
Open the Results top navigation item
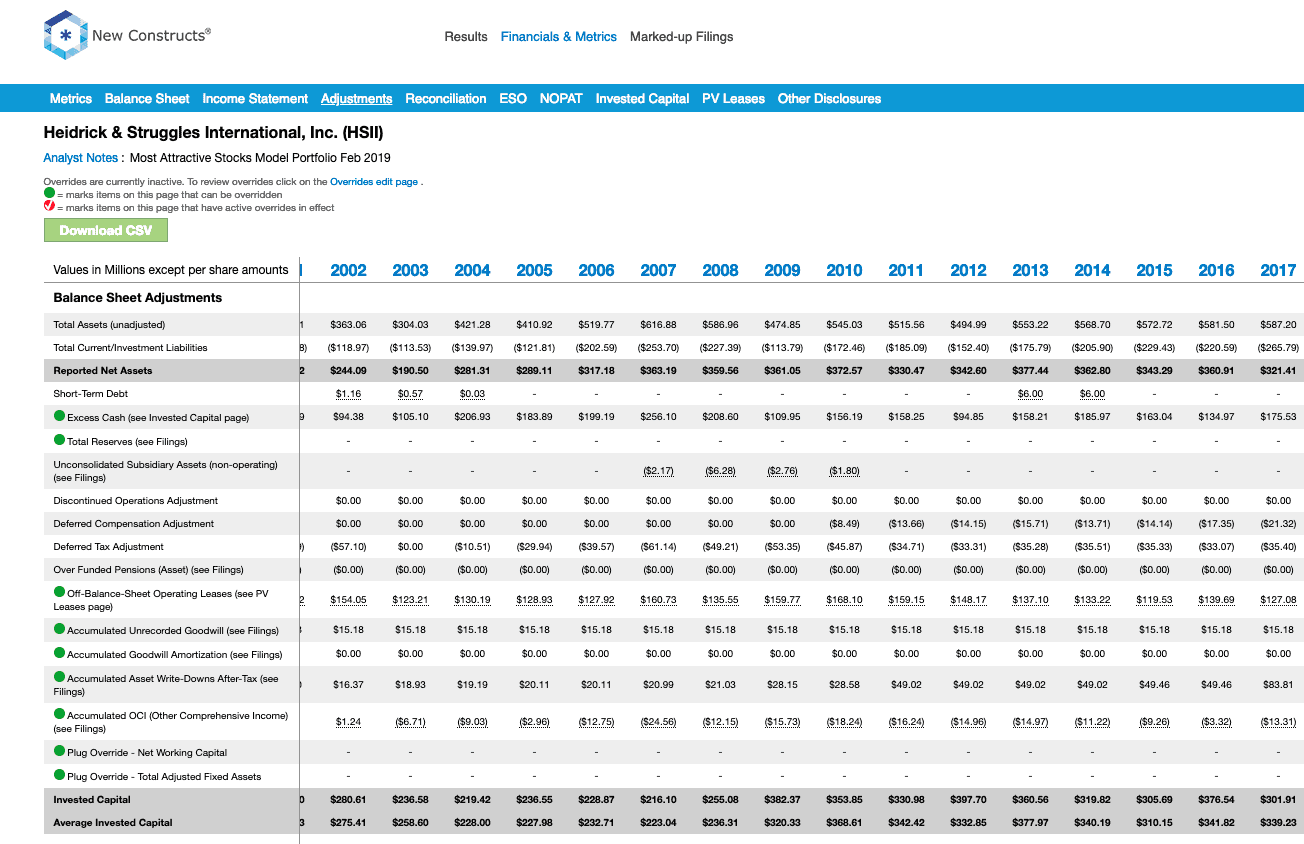[x=466, y=36]
